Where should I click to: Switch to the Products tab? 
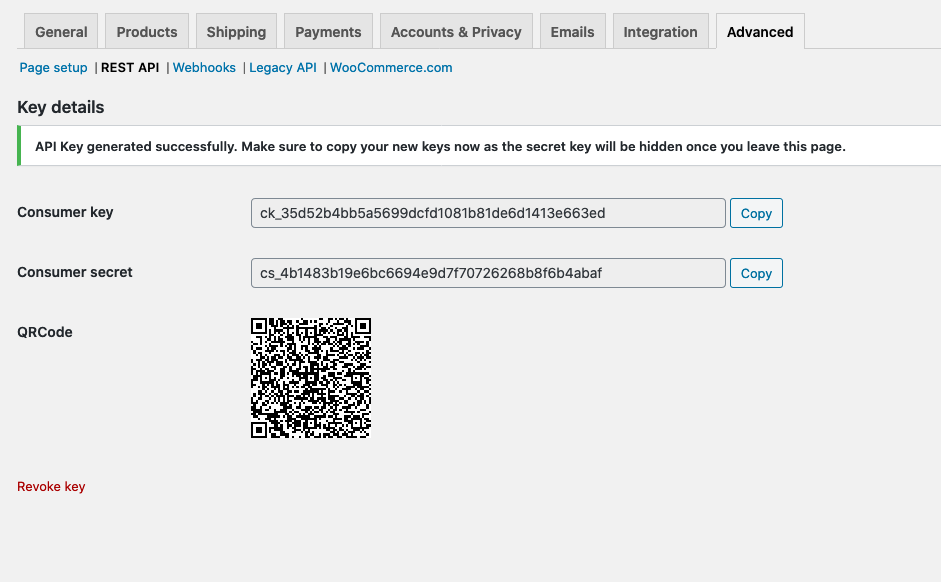[x=147, y=32]
